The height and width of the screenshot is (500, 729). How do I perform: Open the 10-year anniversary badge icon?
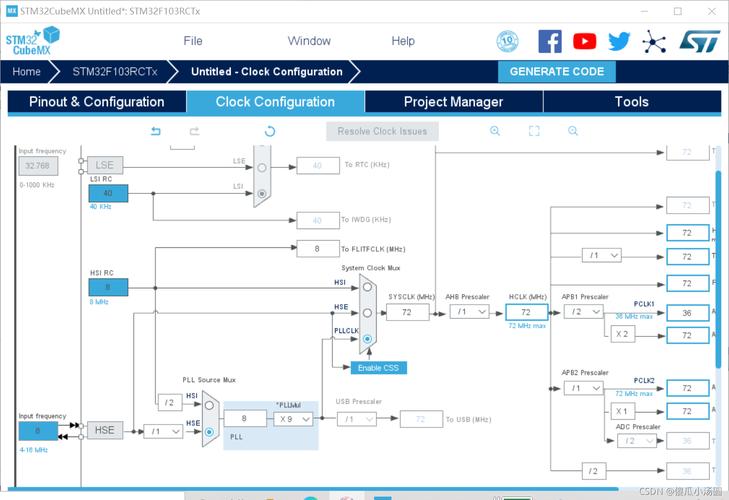(507, 41)
